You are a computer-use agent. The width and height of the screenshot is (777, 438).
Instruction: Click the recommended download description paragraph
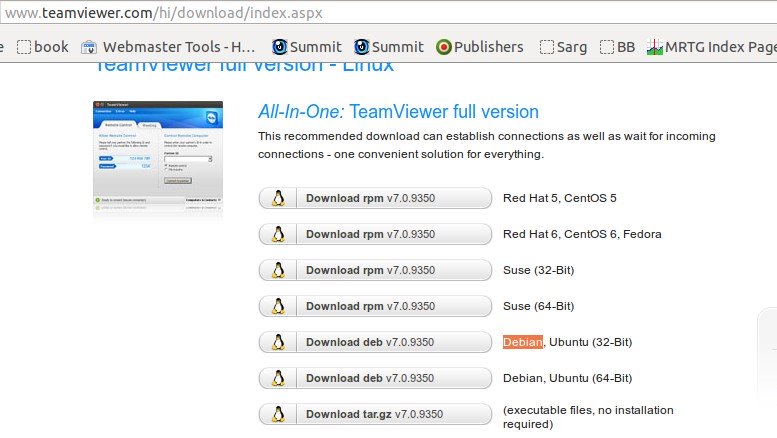[487, 145]
